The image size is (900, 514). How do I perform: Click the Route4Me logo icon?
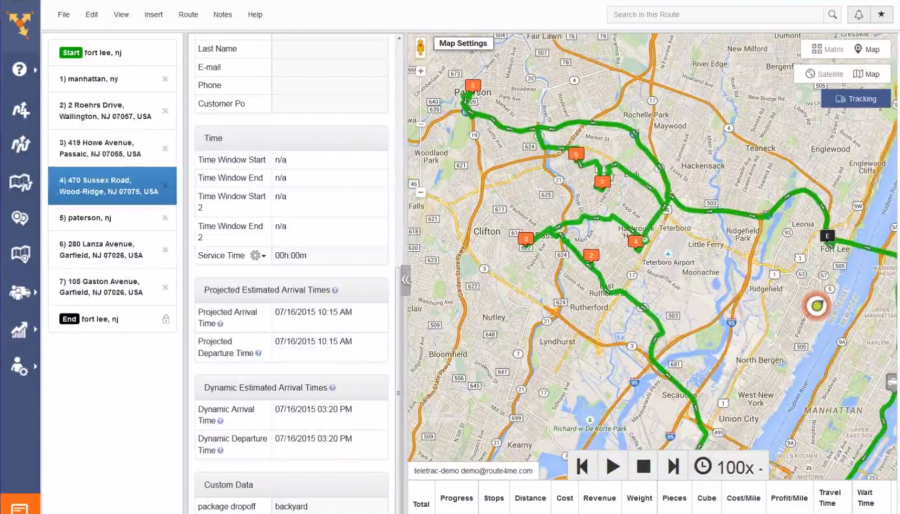click(21, 24)
